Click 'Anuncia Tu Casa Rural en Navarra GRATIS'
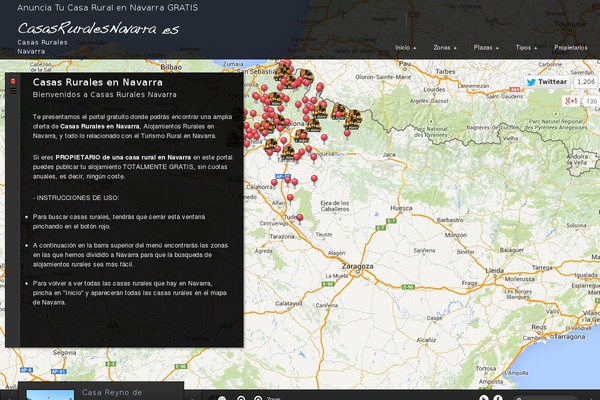Screen dimensions: 600x400 click(108, 8)
